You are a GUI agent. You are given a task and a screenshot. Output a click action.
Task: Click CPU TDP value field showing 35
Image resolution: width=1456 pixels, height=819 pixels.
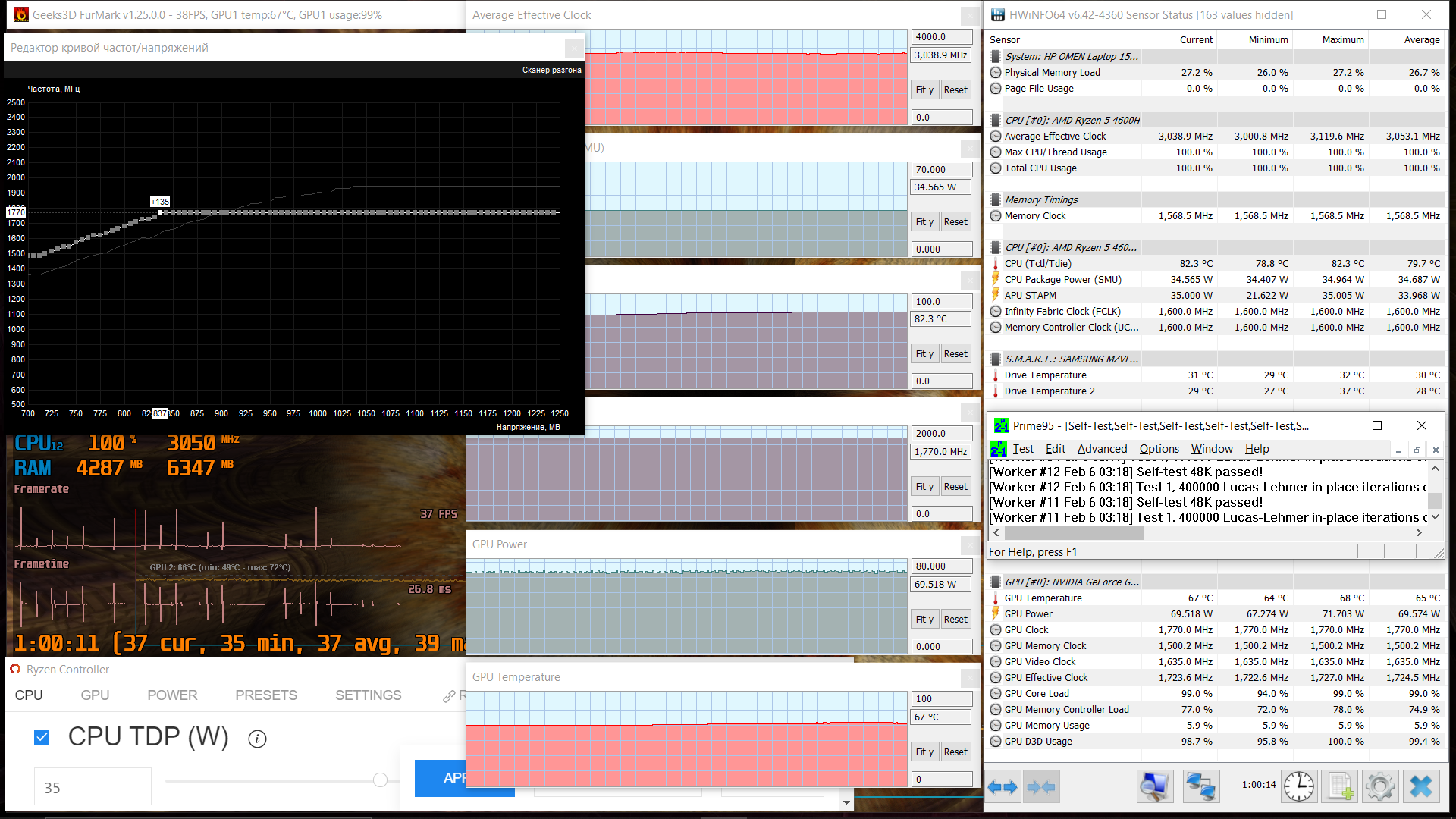(93, 787)
